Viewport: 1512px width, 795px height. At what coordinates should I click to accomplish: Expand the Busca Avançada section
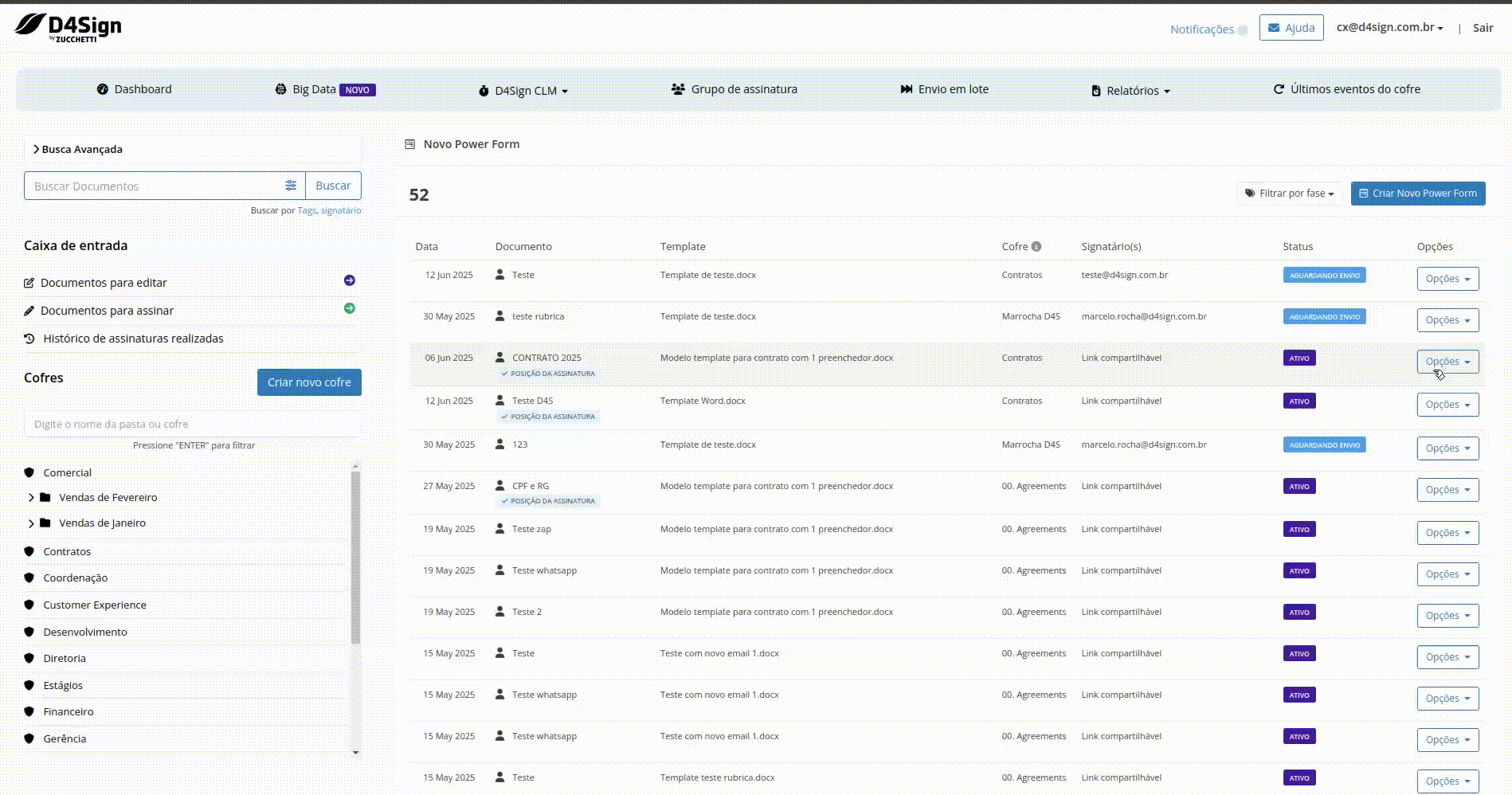78,149
